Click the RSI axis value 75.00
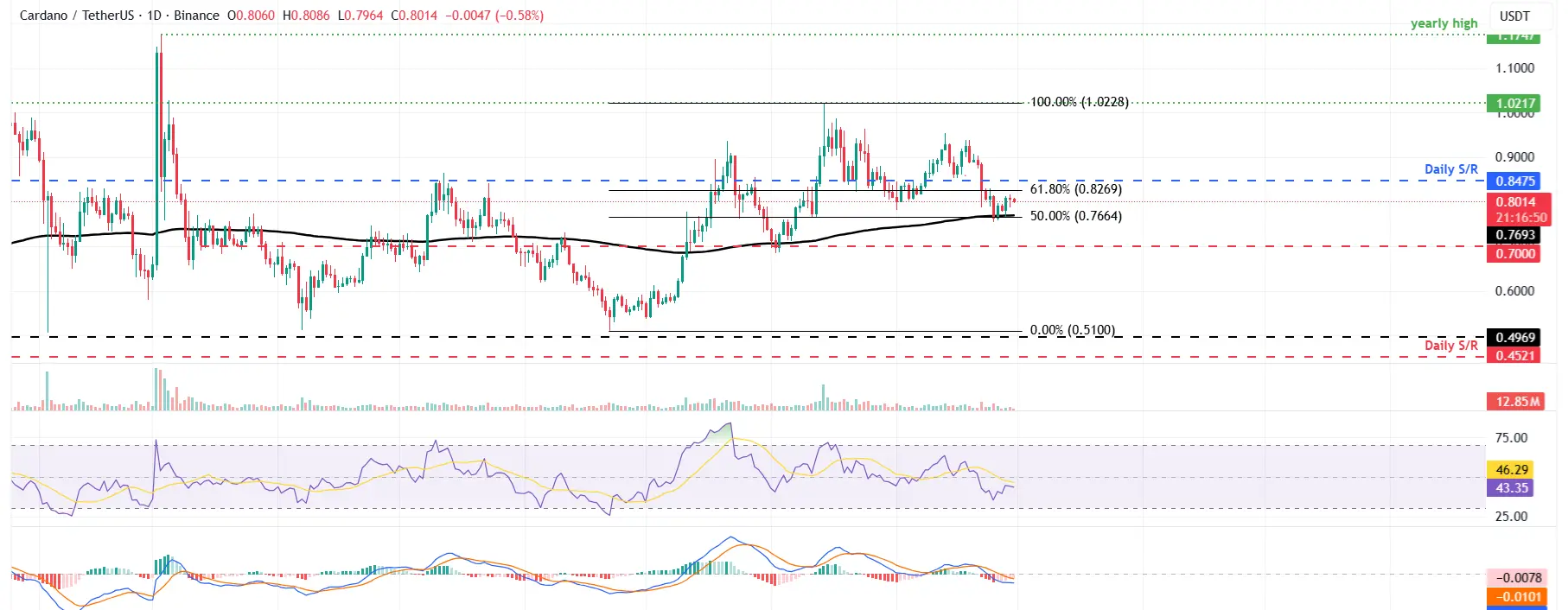The height and width of the screenshot is (610, 1568). (x=1511, y=438)
